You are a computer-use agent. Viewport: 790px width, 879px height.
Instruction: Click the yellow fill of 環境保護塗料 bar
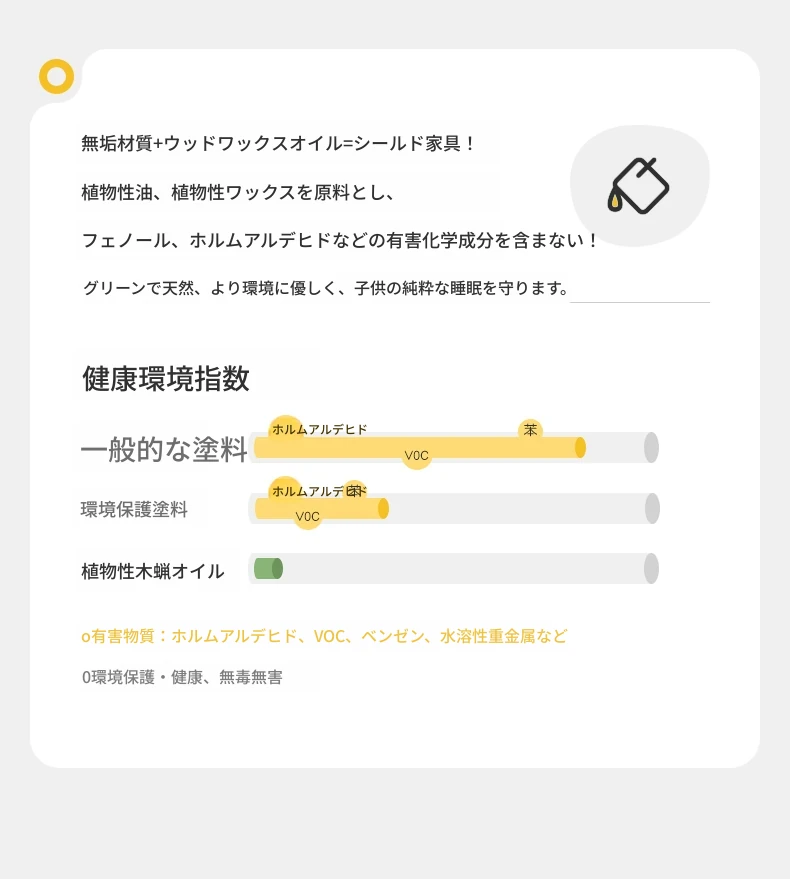(x=321, y=508)
